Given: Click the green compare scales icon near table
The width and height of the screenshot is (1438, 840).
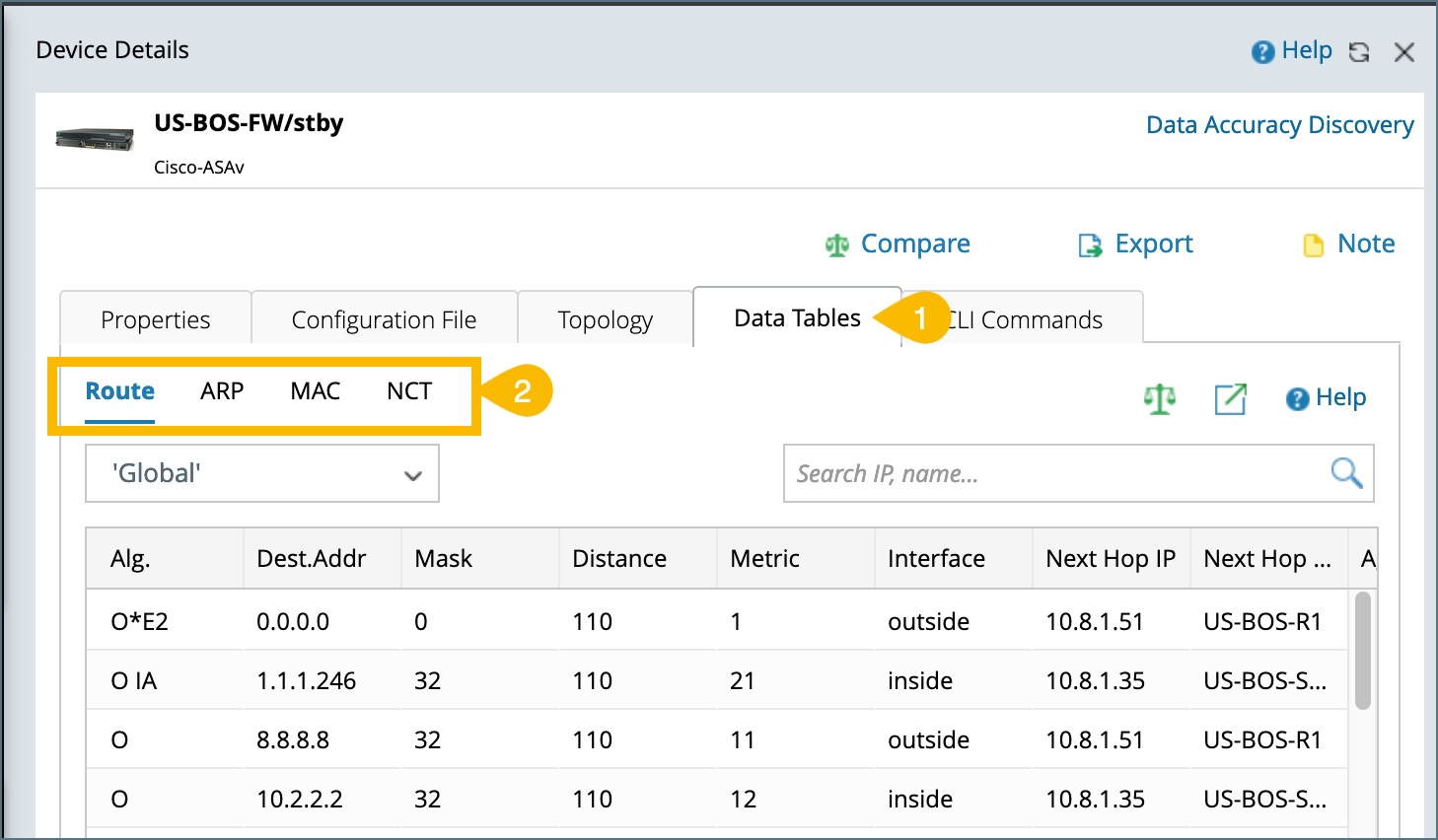Looking at the screenshot, I should pos(1159,398).
